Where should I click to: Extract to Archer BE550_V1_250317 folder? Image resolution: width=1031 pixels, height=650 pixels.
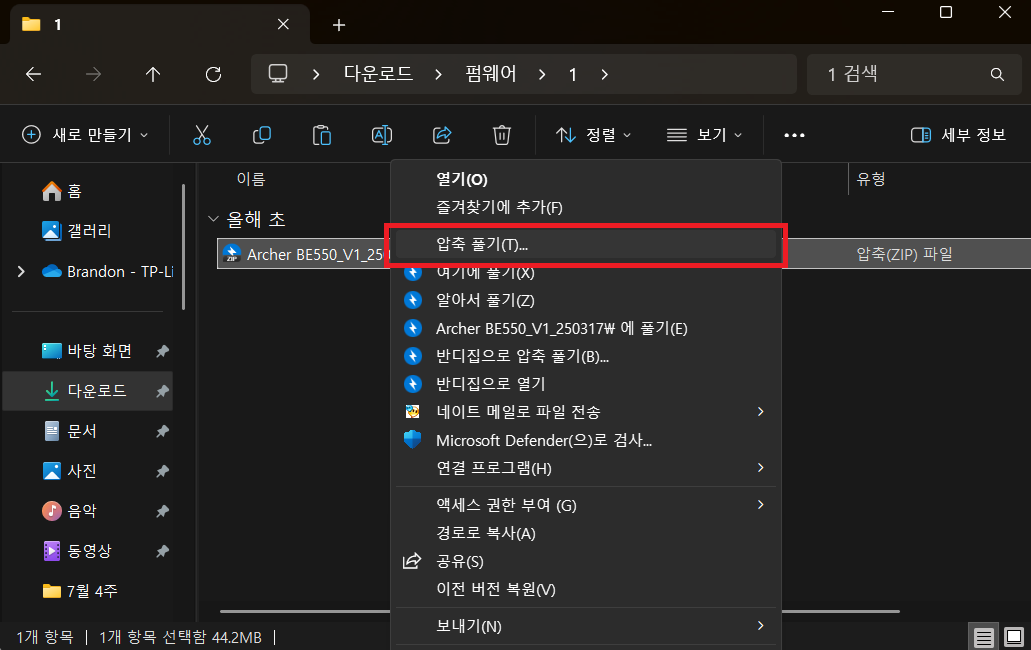pos(586,329)
